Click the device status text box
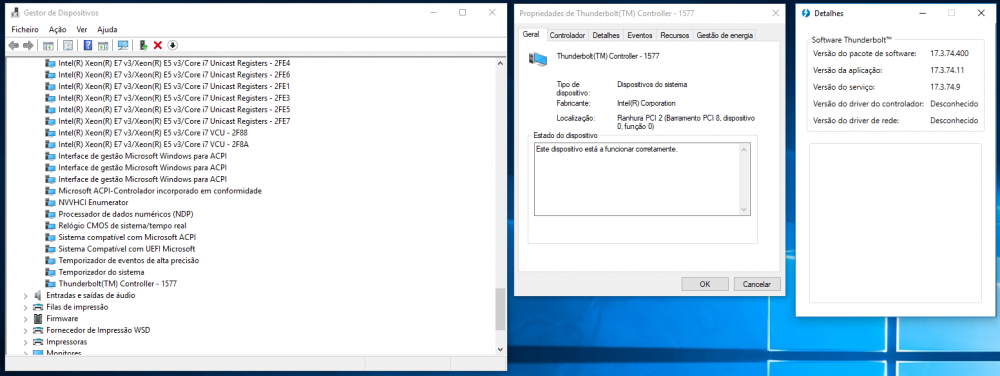 (x=642, y=178)
